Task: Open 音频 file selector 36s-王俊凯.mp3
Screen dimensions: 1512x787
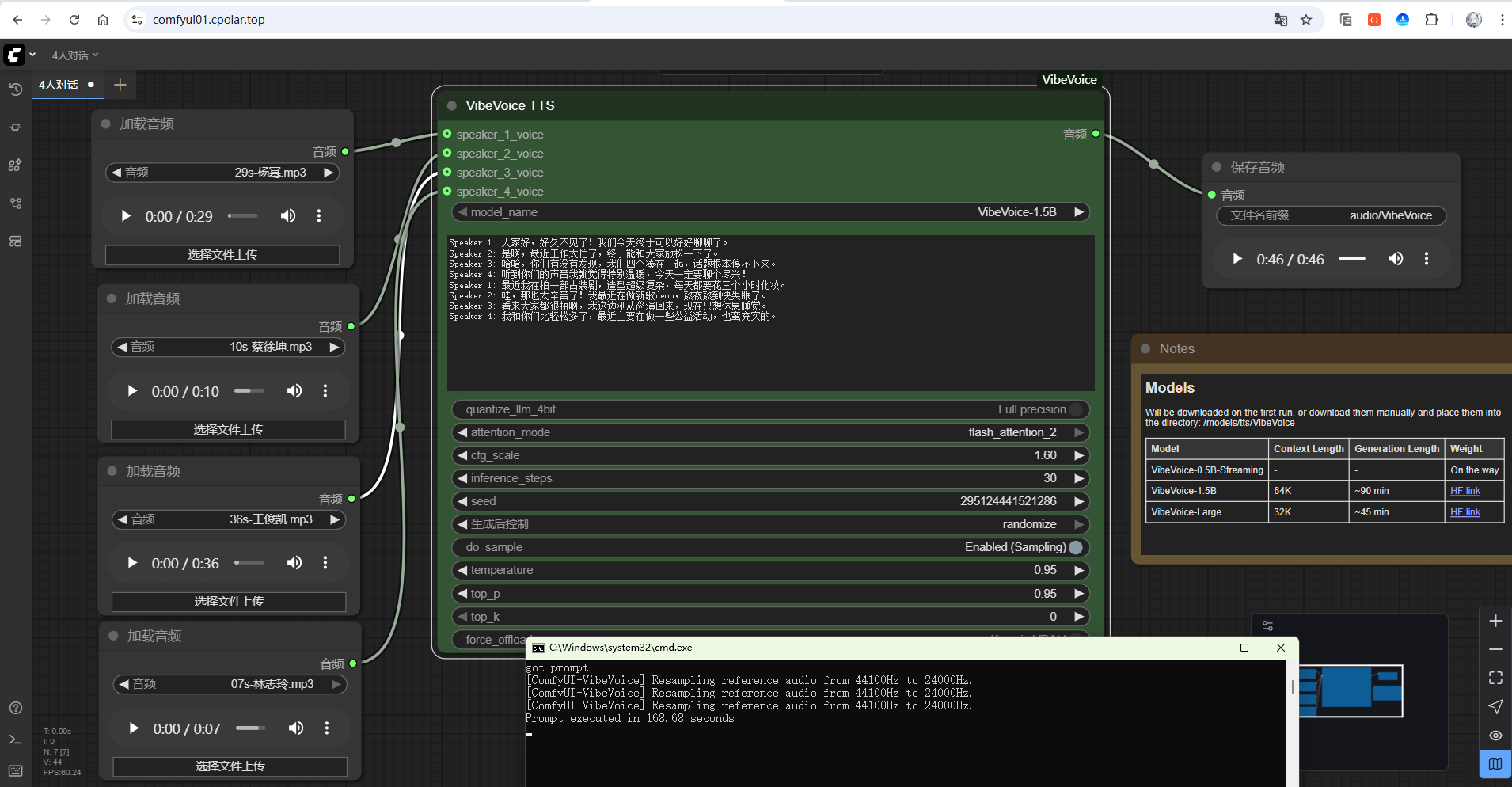Action: pyautogui.click(x=229, y=519)
